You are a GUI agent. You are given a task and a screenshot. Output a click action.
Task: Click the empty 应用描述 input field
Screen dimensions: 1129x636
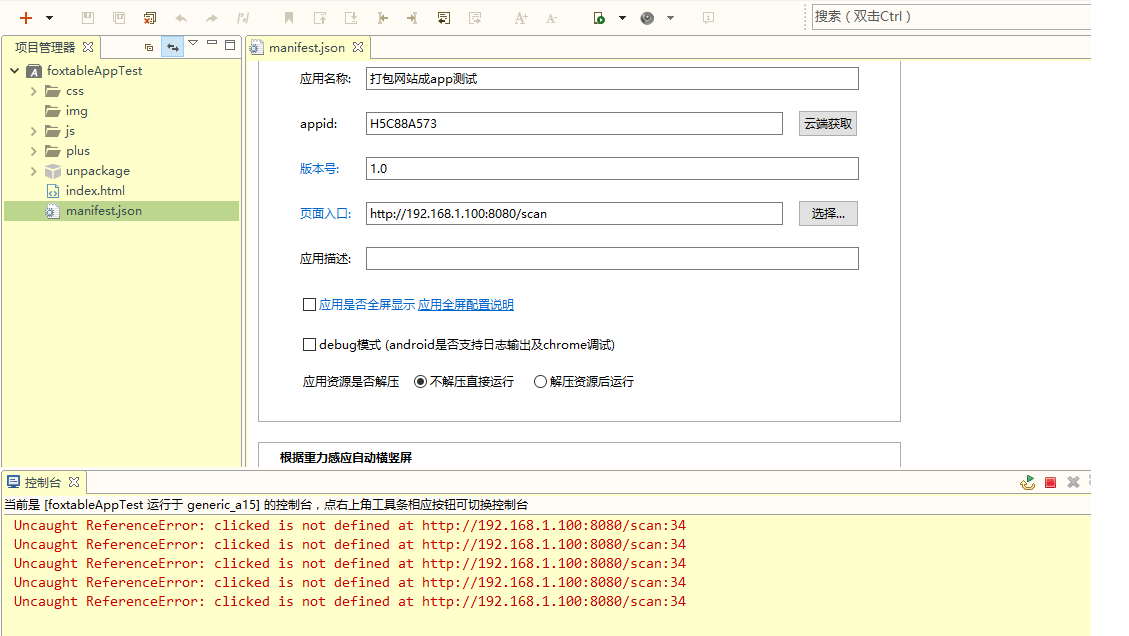(x=612, y=259)
